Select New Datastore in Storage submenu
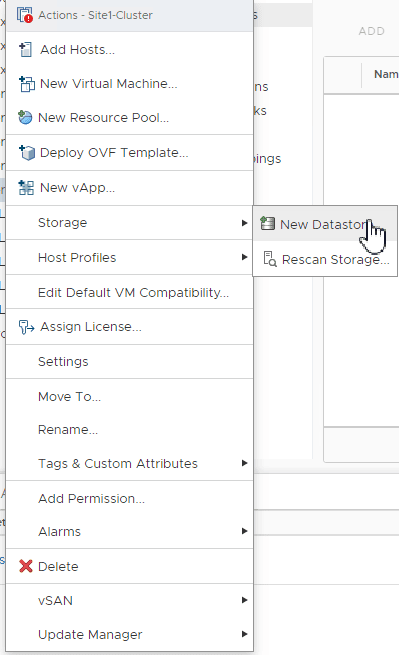 click(325, 224)
